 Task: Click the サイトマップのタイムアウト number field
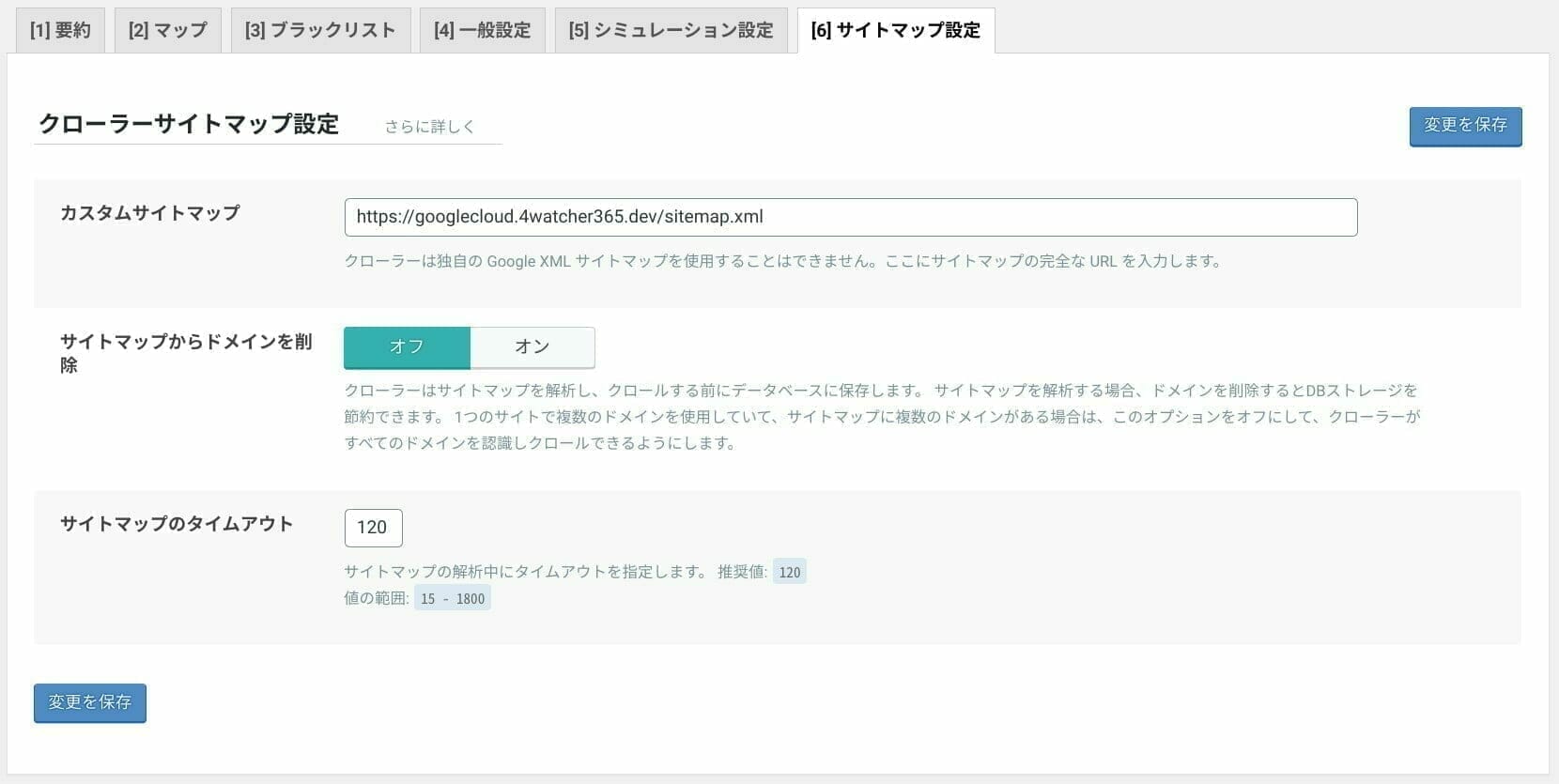(x=373, y=528)
